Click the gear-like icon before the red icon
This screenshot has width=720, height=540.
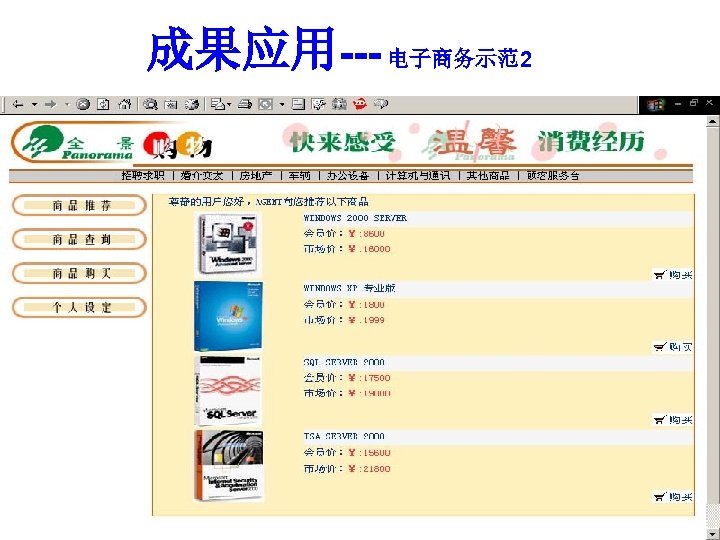click(339, 105)
